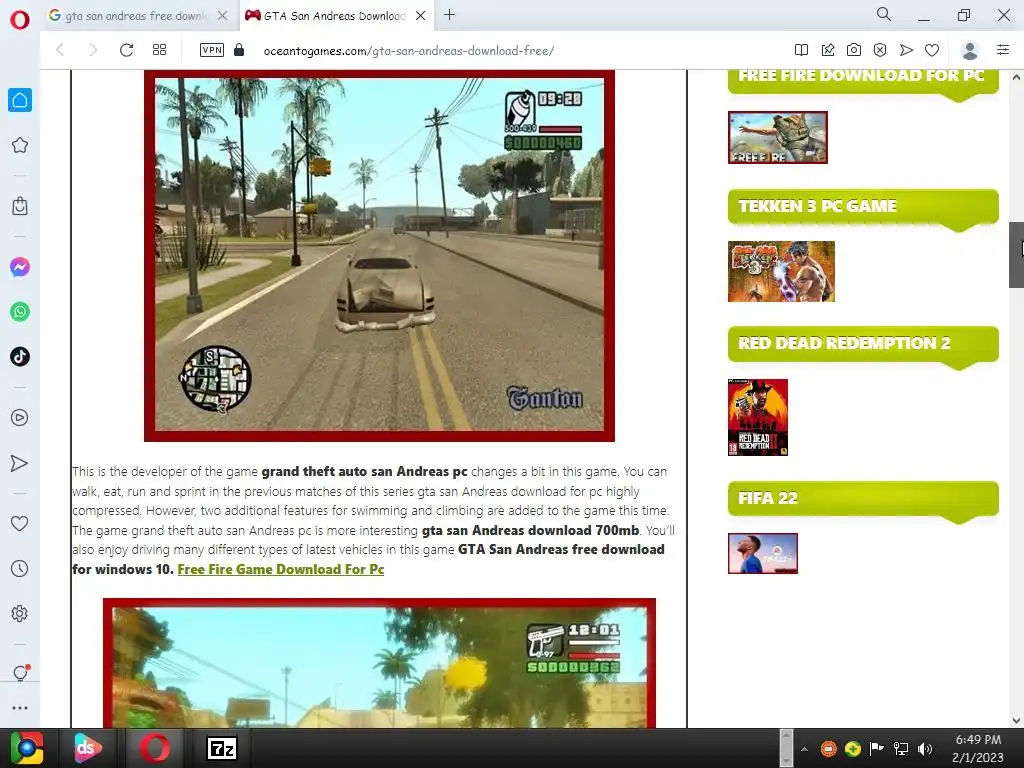The image size is (1024, 768).
Task: Open the ad blocker shield icon
Action: [x=880, y=50]
